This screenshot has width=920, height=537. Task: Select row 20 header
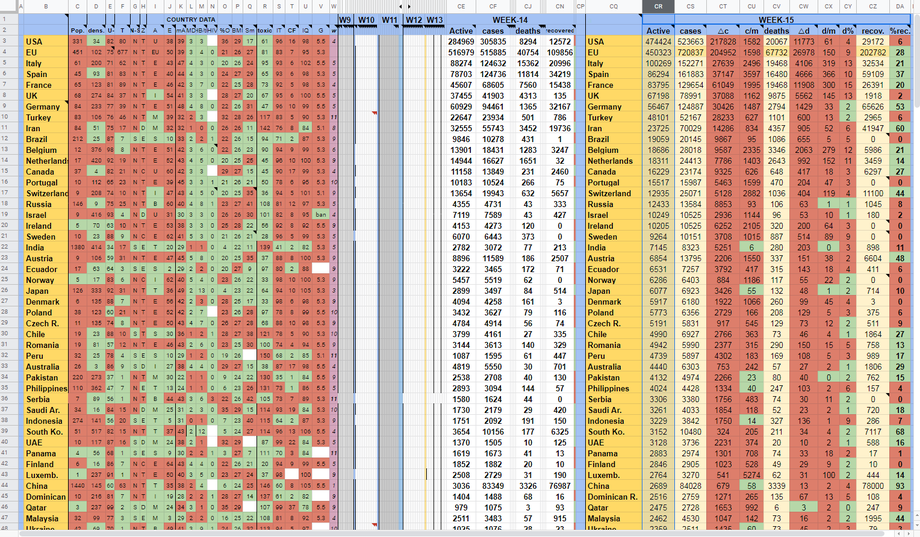tap(9, 226)
